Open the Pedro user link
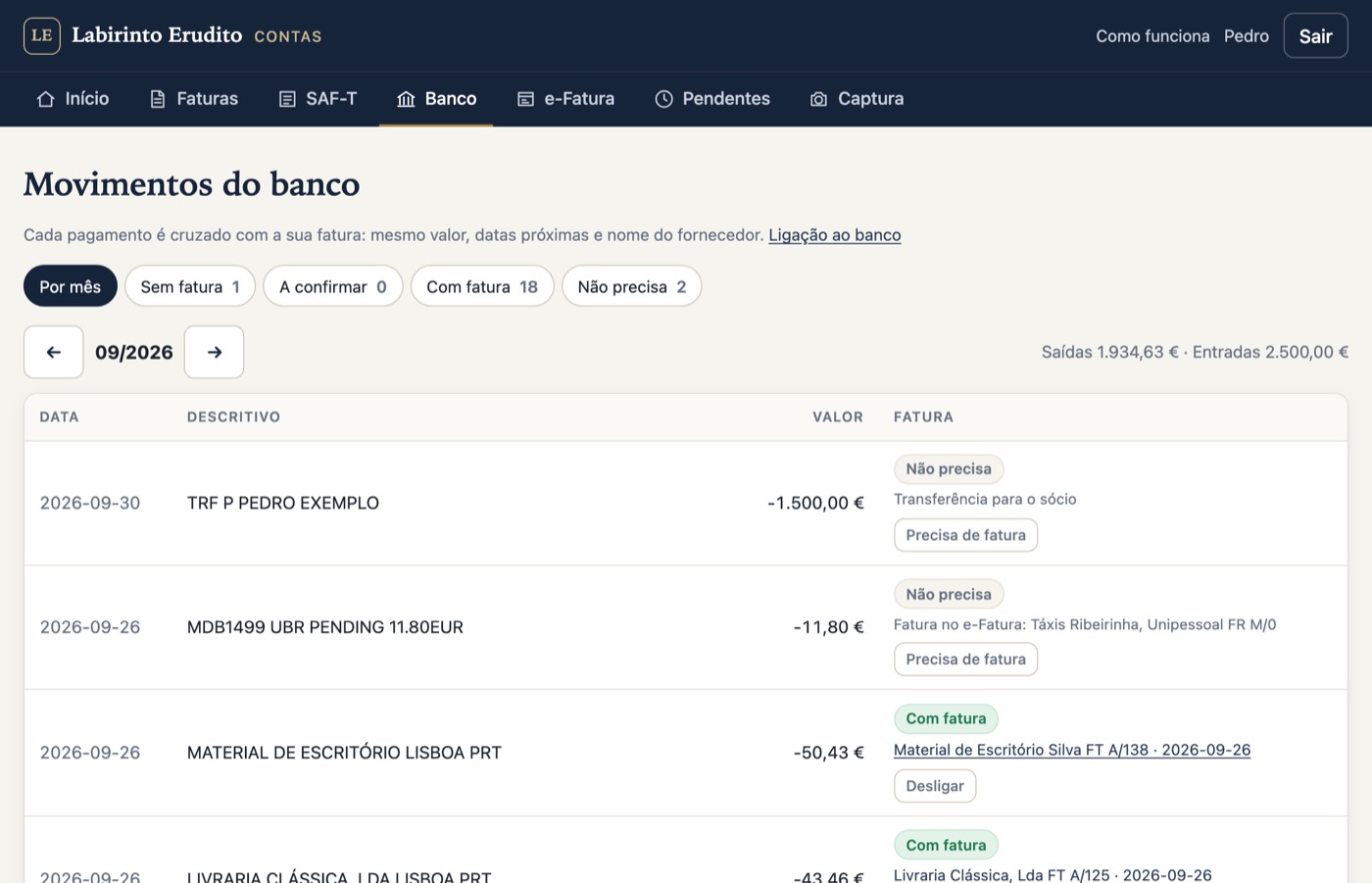The height and width of the screenshot is (883, 1372). point(1247,36)
